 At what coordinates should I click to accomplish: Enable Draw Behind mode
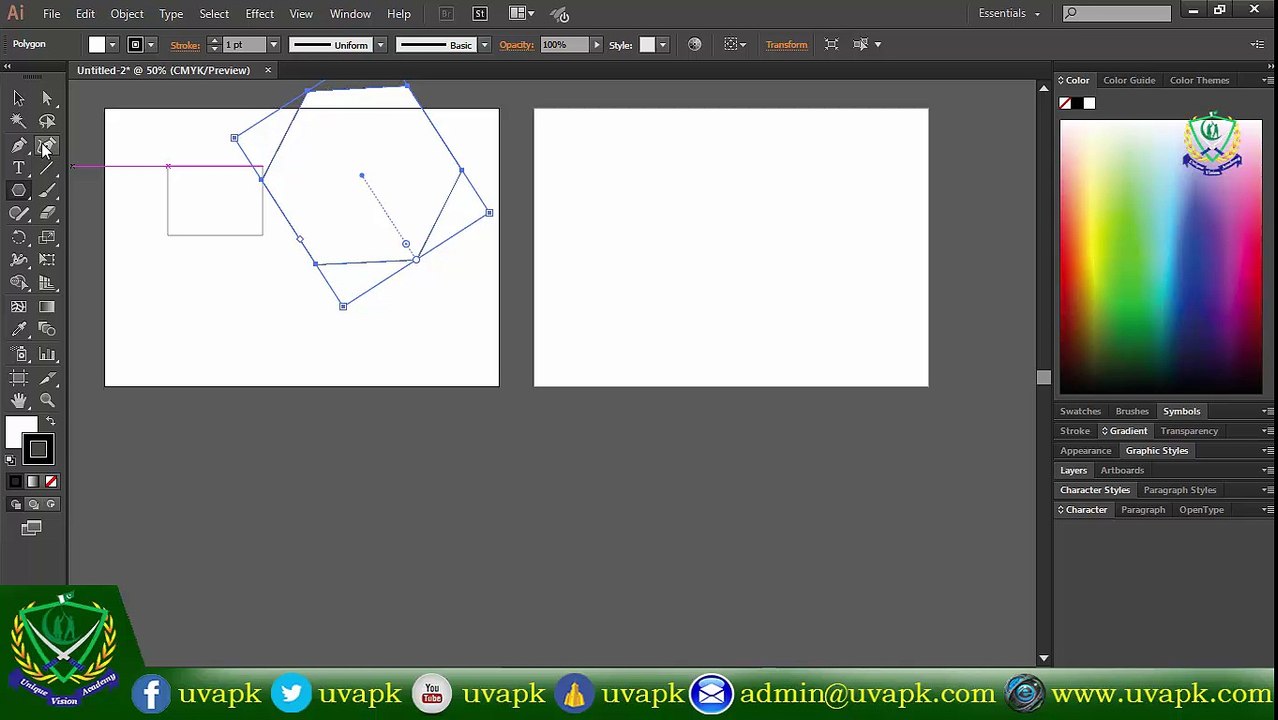tap(33, 505)
